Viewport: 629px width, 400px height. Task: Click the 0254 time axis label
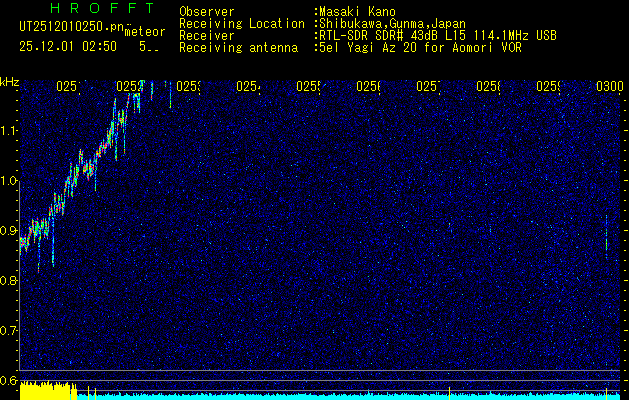point(248,86)
